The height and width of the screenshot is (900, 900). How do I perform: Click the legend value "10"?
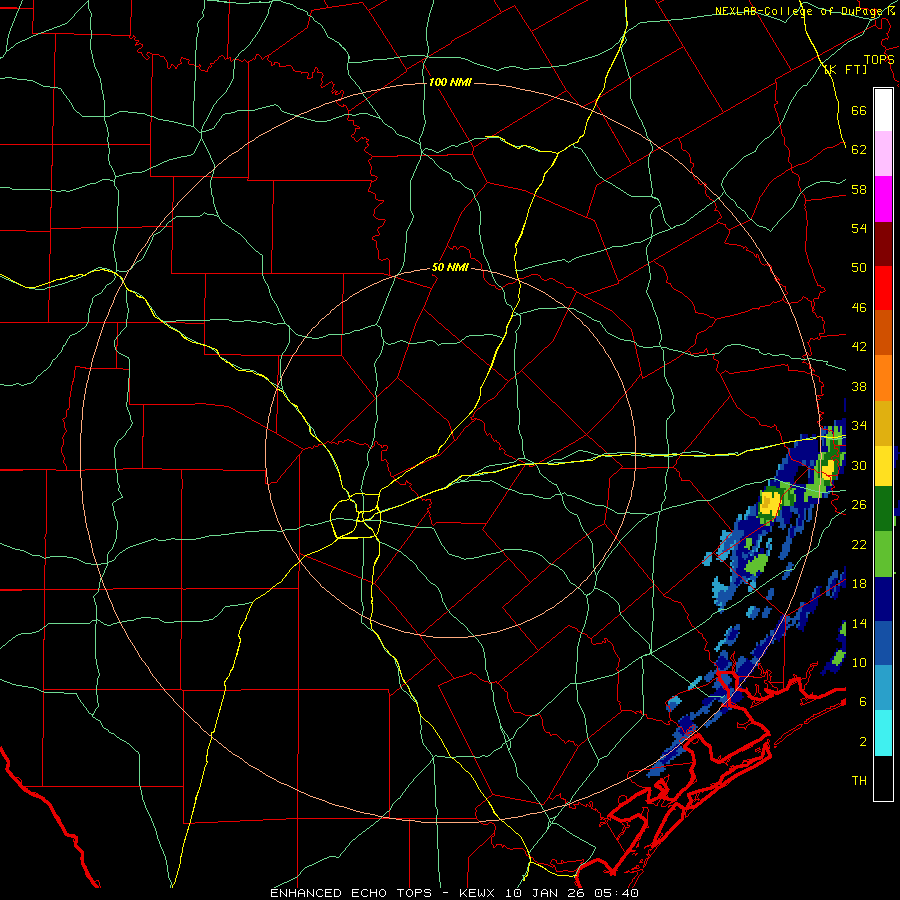[859, 662]
